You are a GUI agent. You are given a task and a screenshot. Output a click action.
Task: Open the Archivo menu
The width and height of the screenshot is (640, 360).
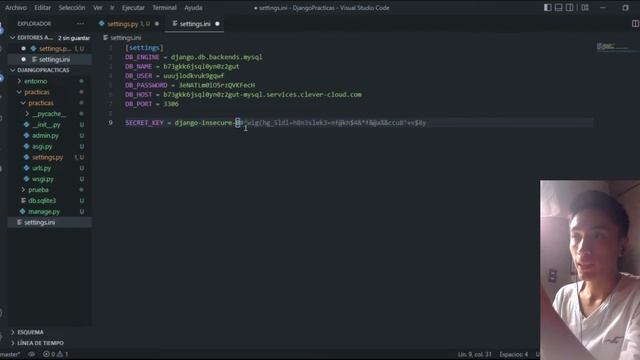click(16, 8)
